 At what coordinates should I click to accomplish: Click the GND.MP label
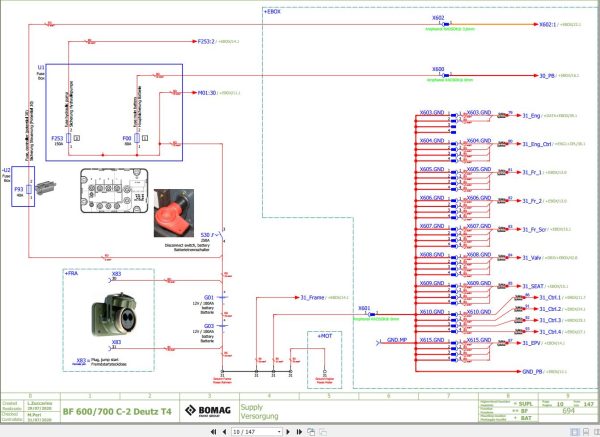pyautogui.click(x=397, y=340)
